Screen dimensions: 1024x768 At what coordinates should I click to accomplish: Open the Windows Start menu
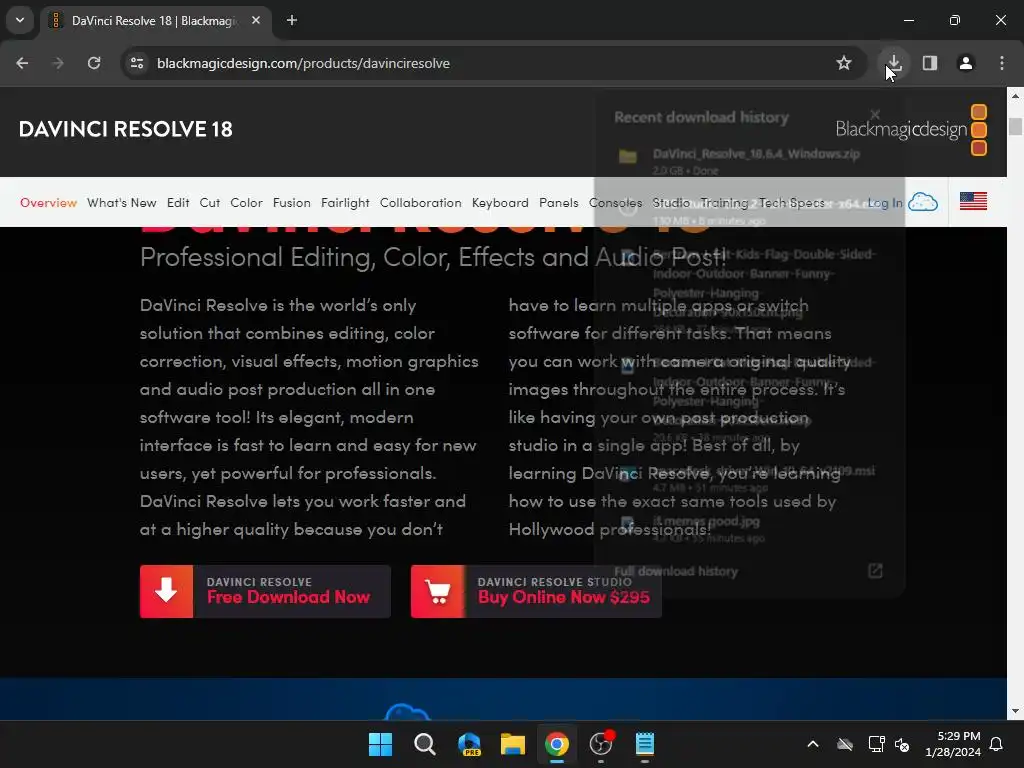pos(380,744)
